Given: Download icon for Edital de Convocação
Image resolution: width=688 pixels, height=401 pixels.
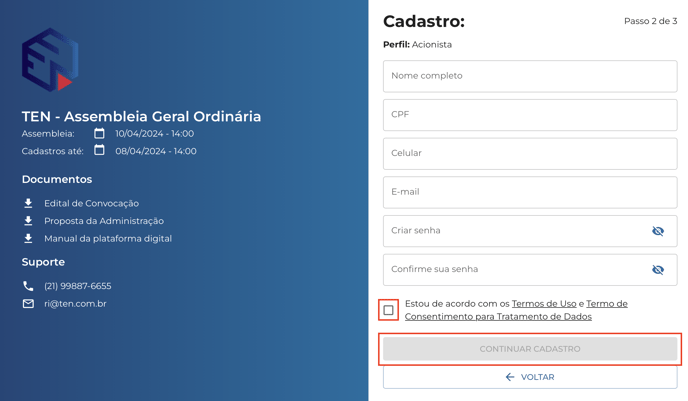Looking at the screenshot, I should (28, 203).
